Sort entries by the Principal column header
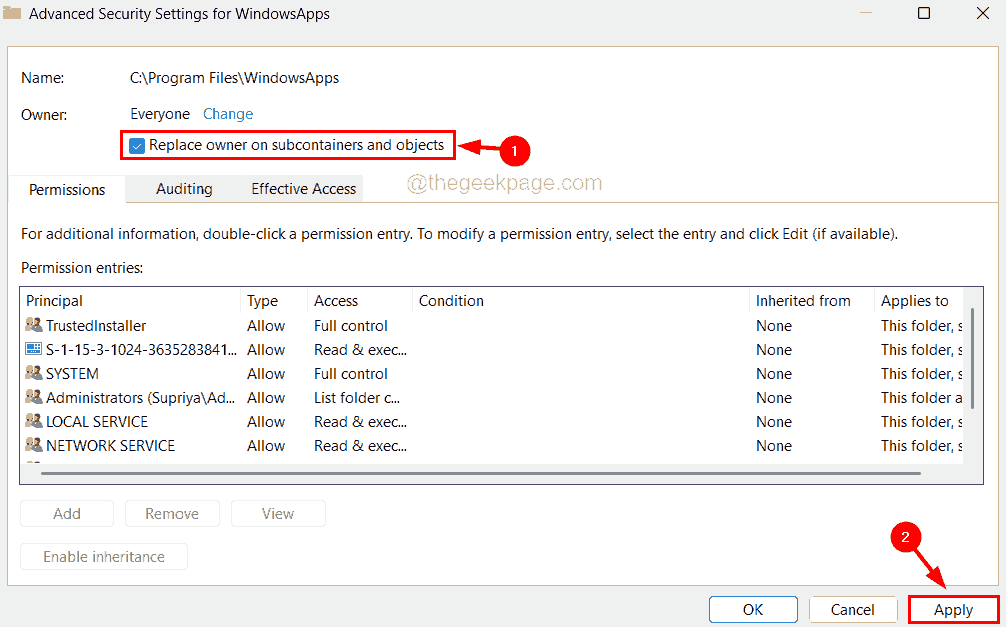 coord(54,300)
